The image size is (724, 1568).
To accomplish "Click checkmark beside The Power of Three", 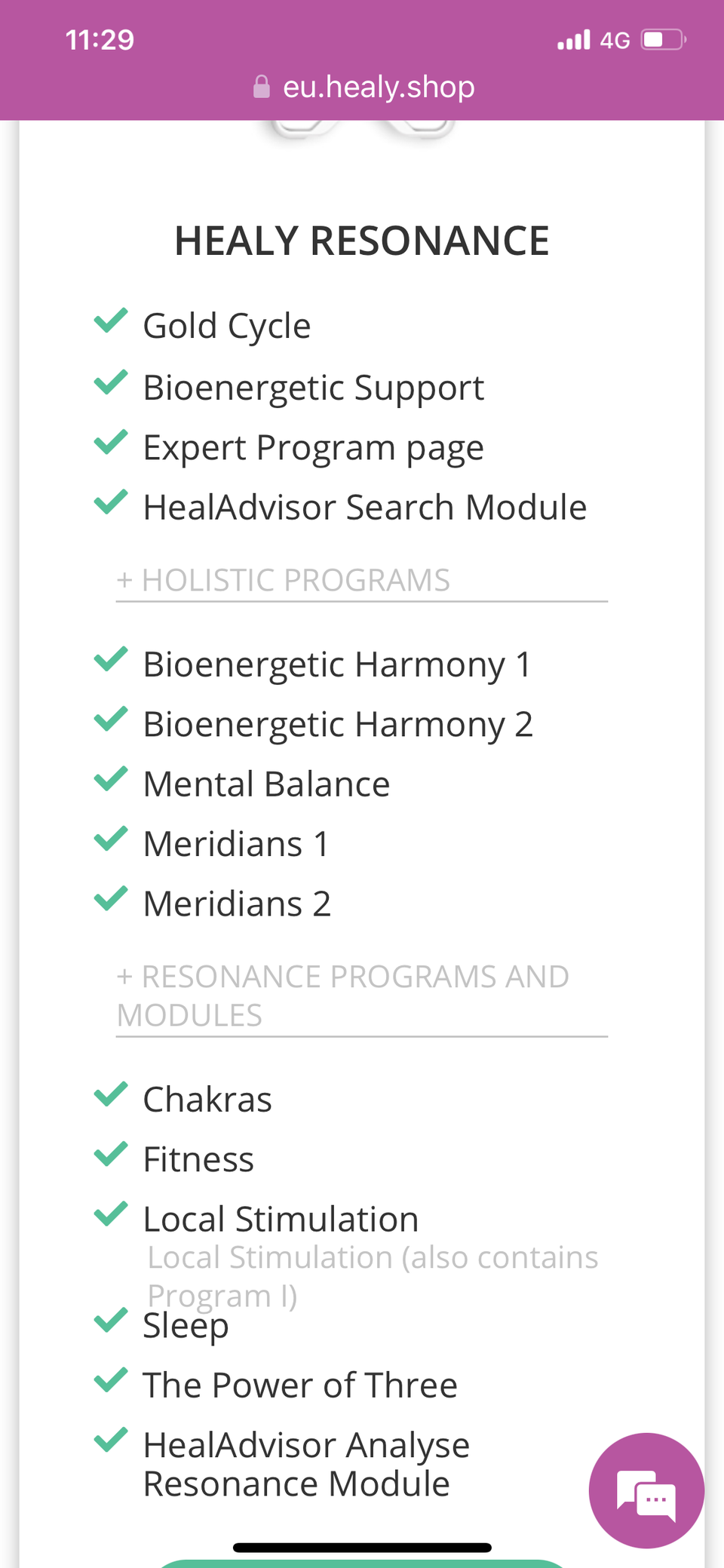I will (111, 1380).
